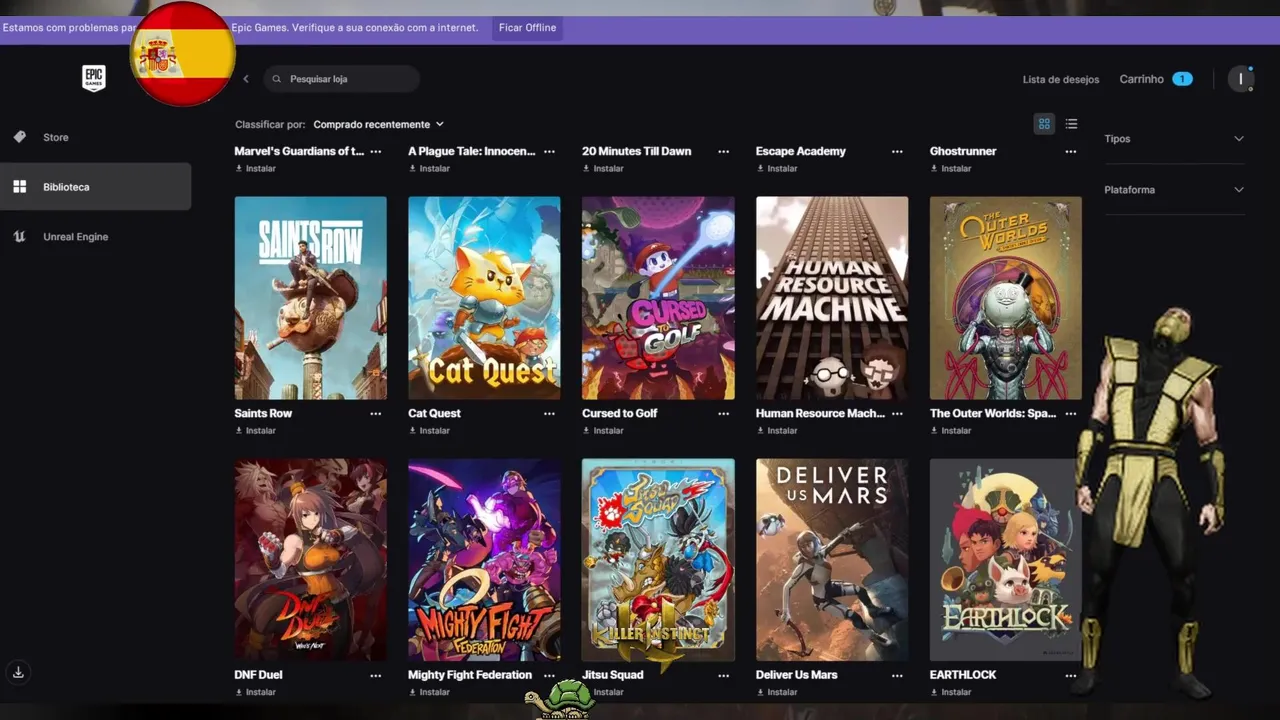Expand the Plataforma filter
The width and height of the screenshot is (1280, 720).
click(1174, 190)
